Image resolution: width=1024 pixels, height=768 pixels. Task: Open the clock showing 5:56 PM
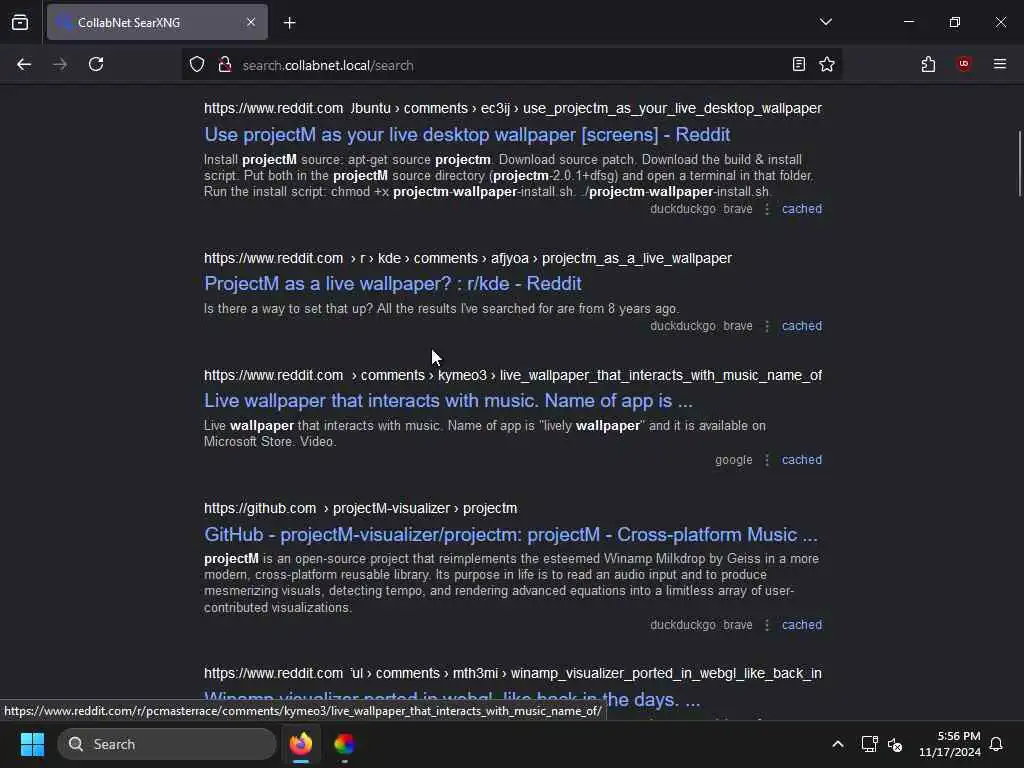pyautogui.click(x=950, y=744)
